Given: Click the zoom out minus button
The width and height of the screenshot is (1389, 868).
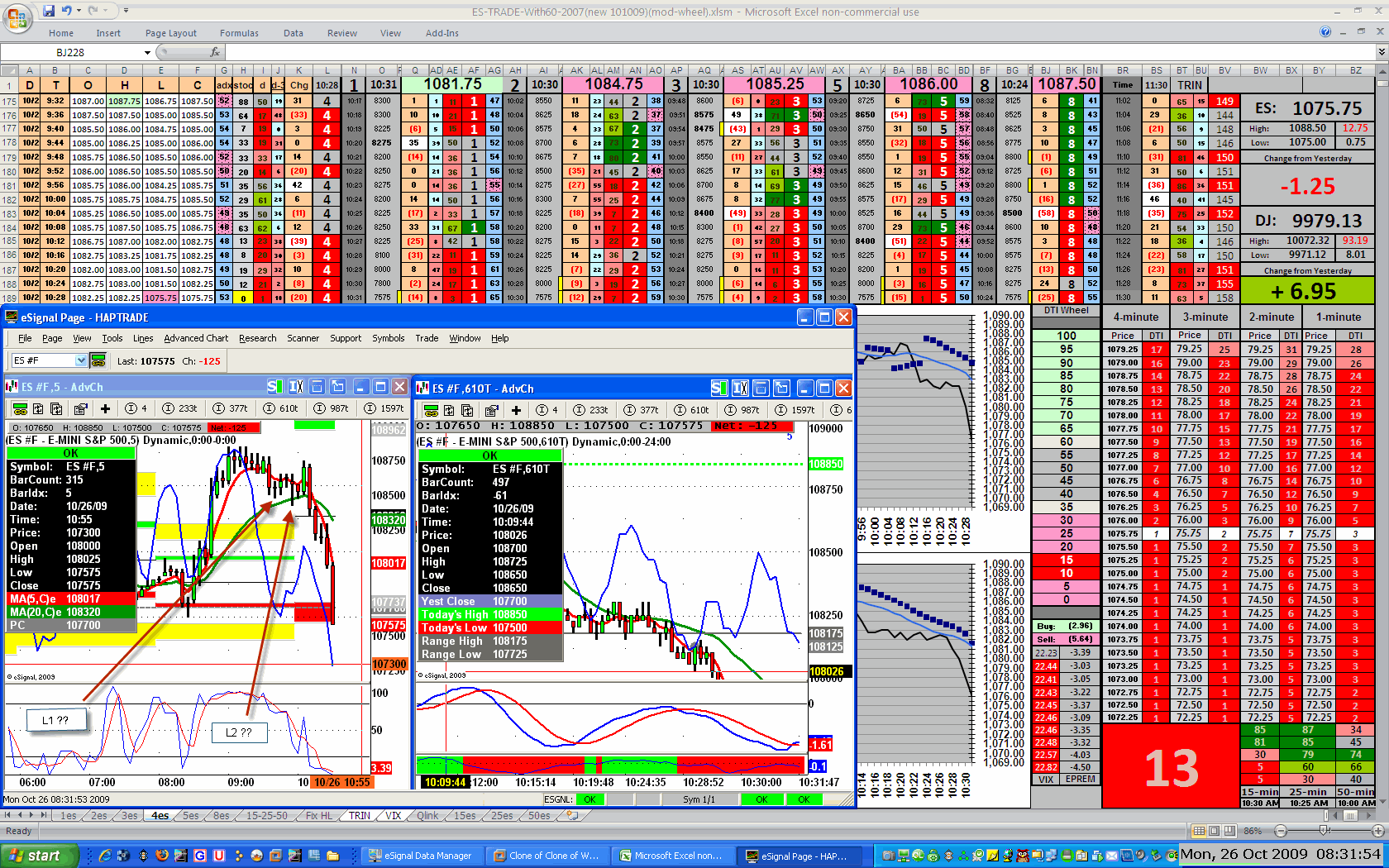Looking at the screenshot, I should (1281, 830).
